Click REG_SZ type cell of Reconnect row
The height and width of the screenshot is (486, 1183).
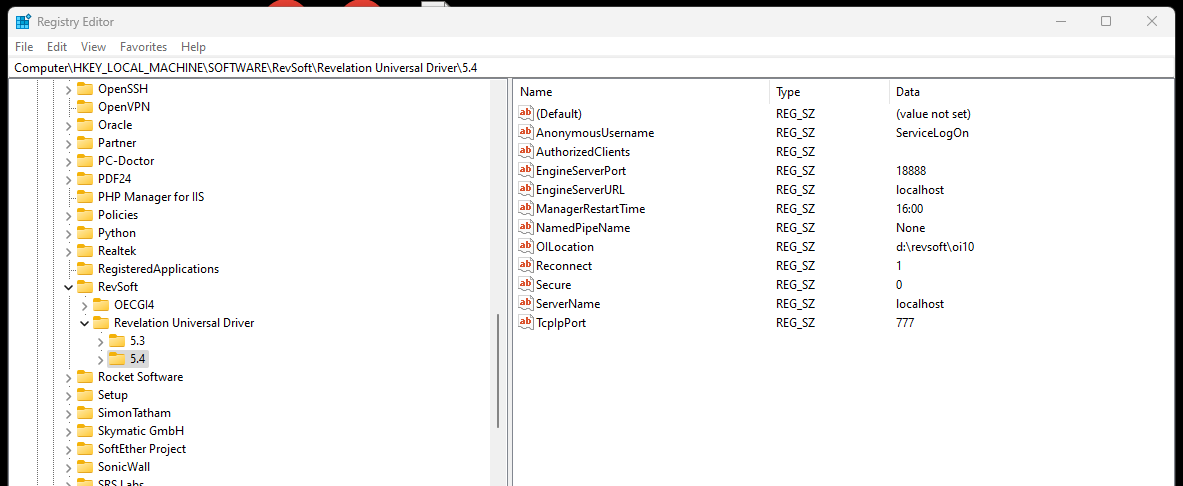coord(795,266)
